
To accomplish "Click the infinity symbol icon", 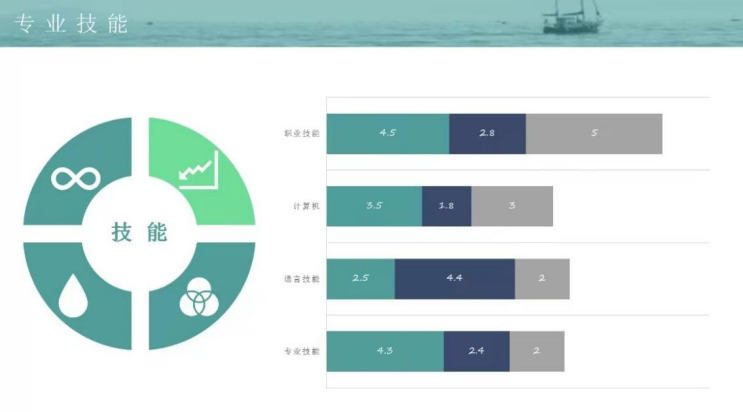I will 77,179.
